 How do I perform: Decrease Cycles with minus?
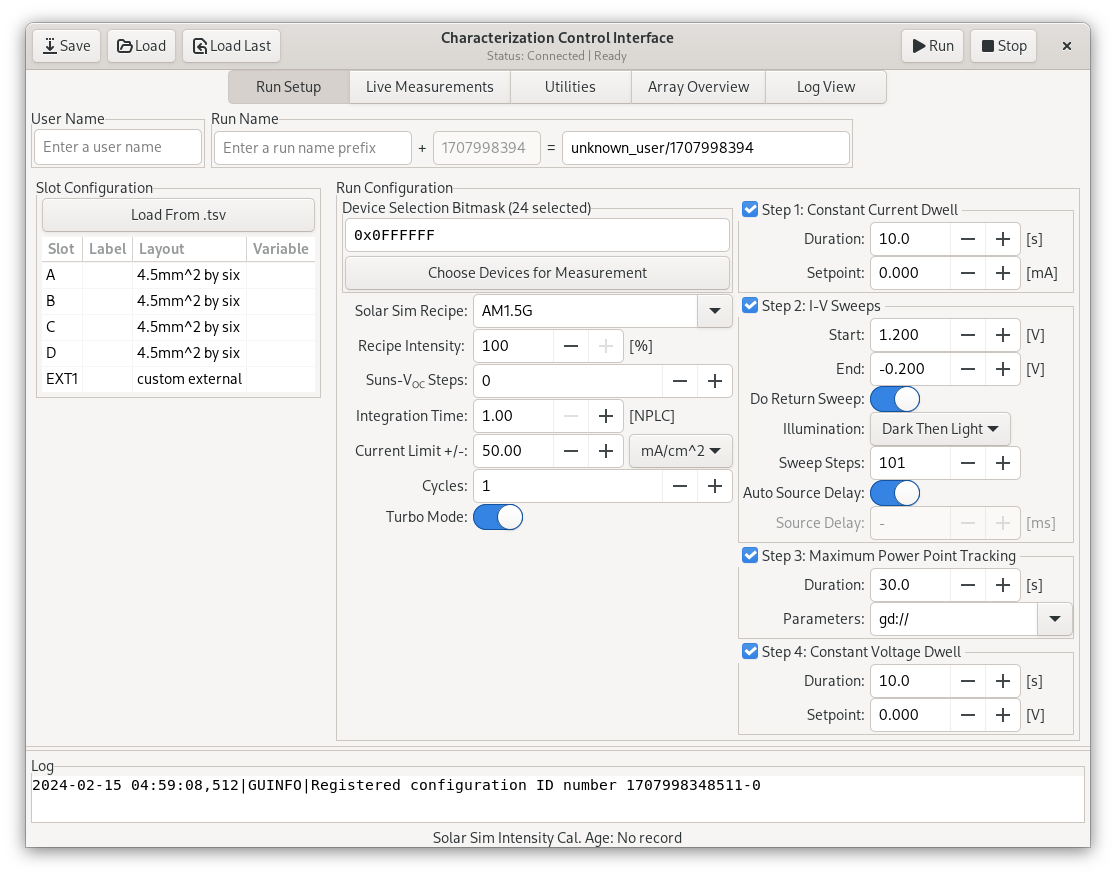pyautogui.click(x=680, y=486)
